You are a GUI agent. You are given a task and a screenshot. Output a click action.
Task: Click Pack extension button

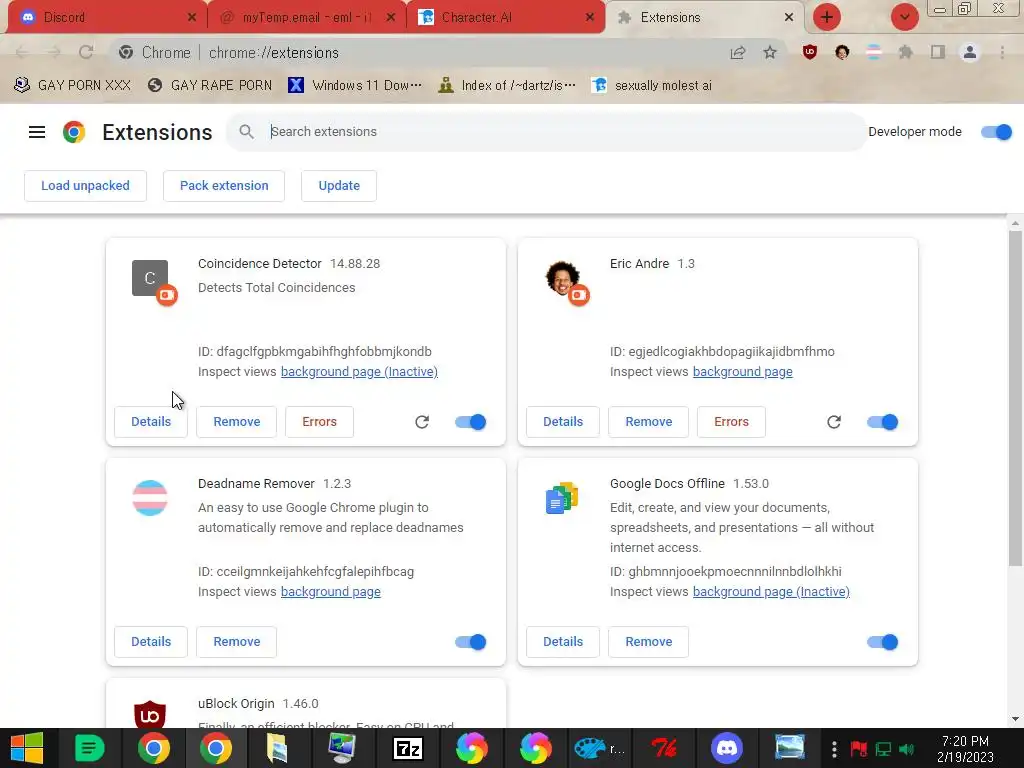[x=224, y=186]
